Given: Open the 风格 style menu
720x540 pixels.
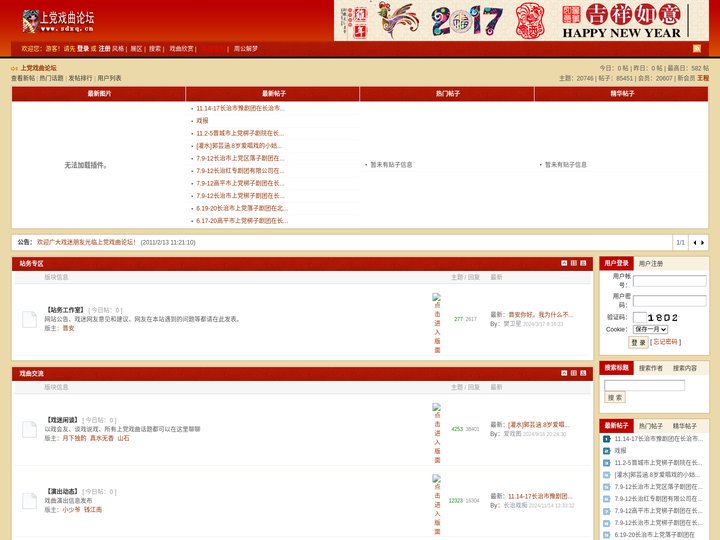Looking at the screenshot, I should click(118, 48).
